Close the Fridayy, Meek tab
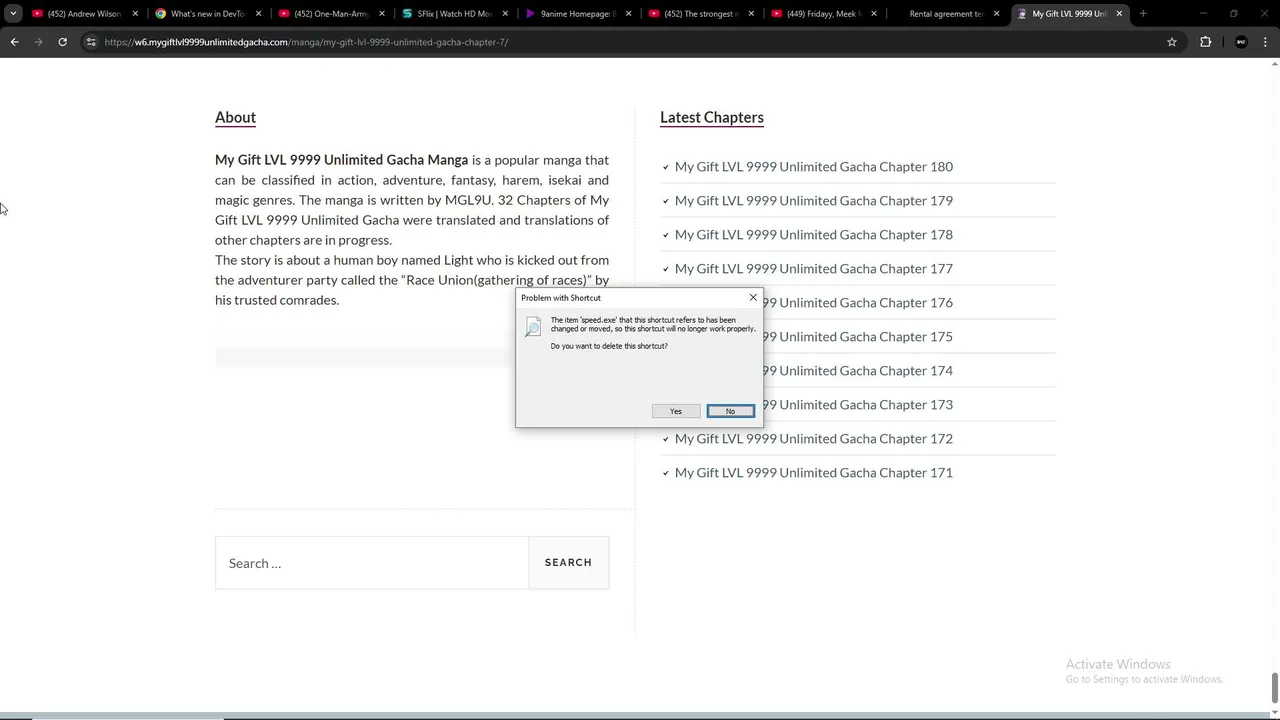 tap(874, 14)
